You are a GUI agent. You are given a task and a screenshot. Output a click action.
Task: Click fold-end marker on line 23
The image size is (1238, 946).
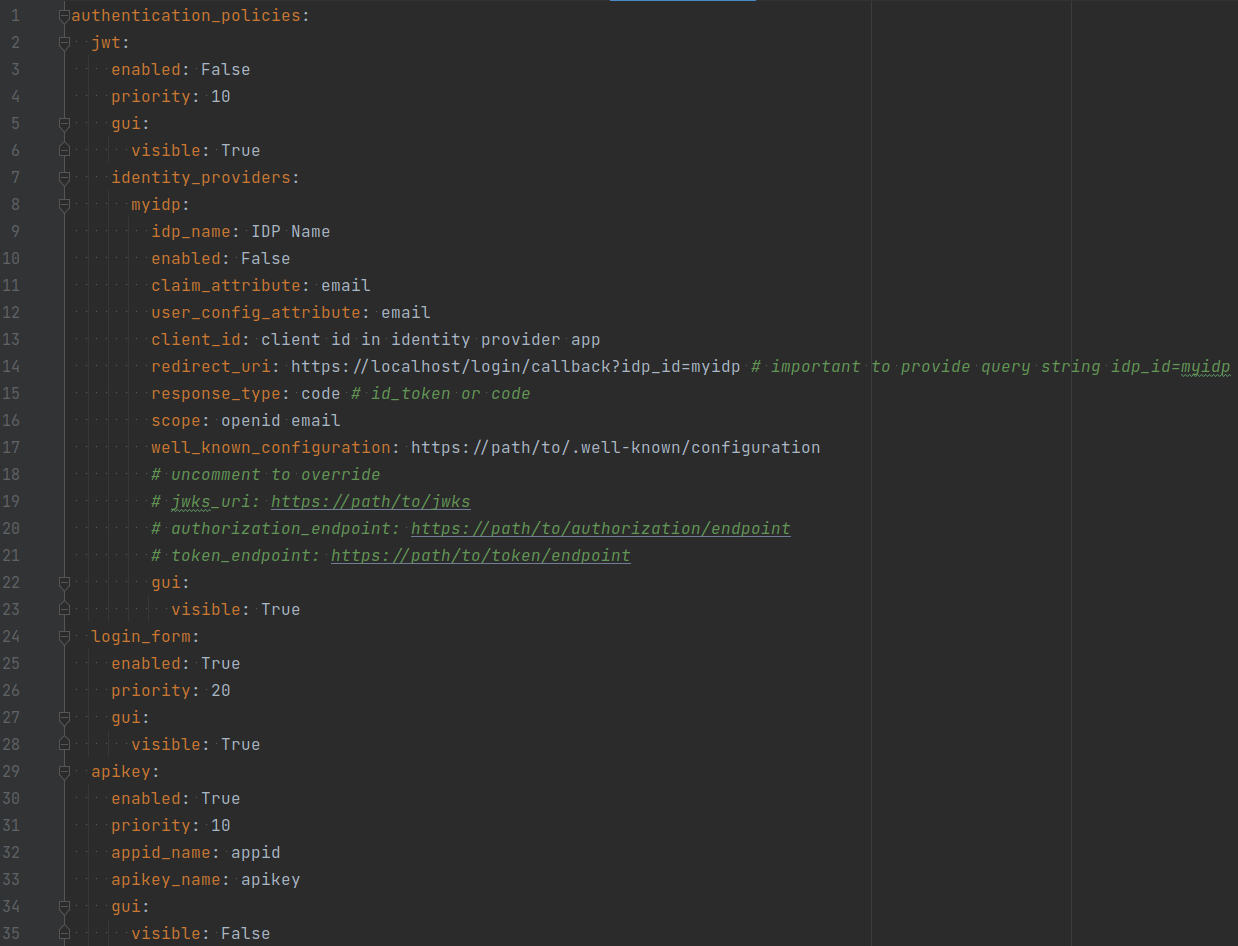pos(64,610)
